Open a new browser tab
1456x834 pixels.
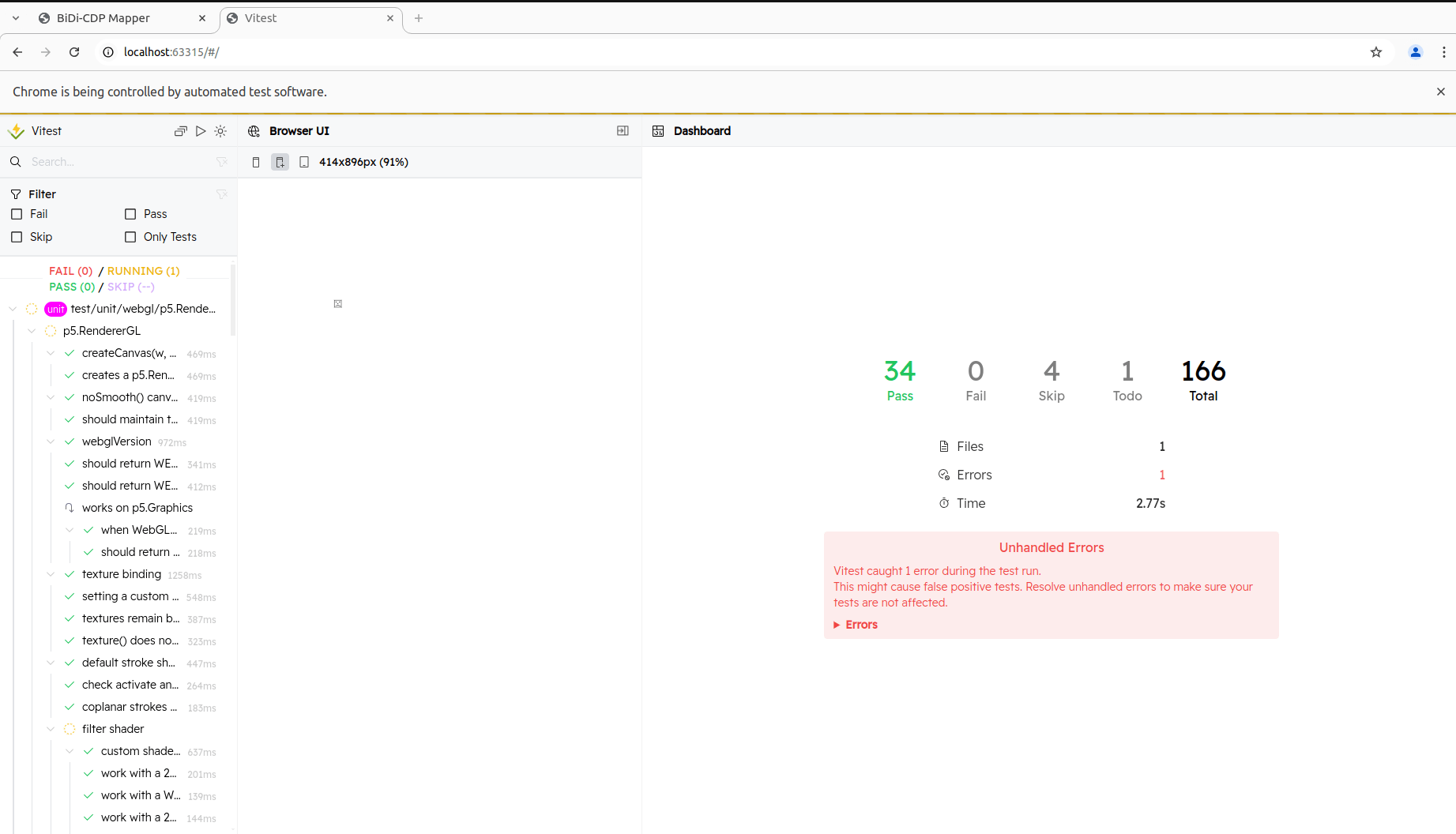pos(419,18)
